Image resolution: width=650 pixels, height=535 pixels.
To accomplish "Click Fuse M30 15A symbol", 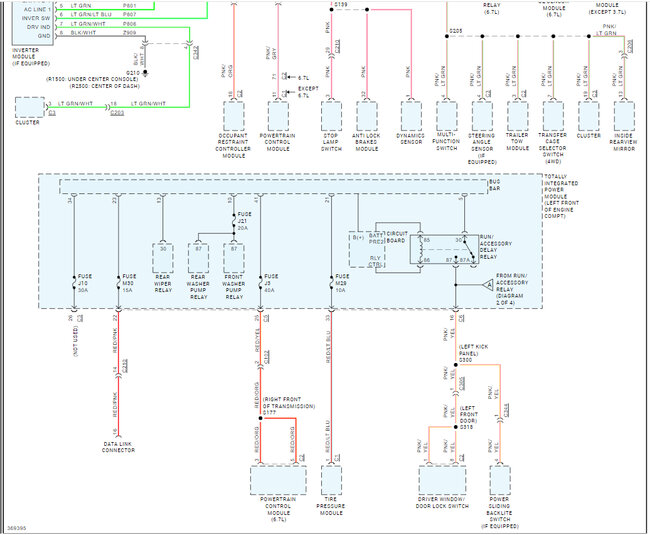I will [x=119, y=283].
